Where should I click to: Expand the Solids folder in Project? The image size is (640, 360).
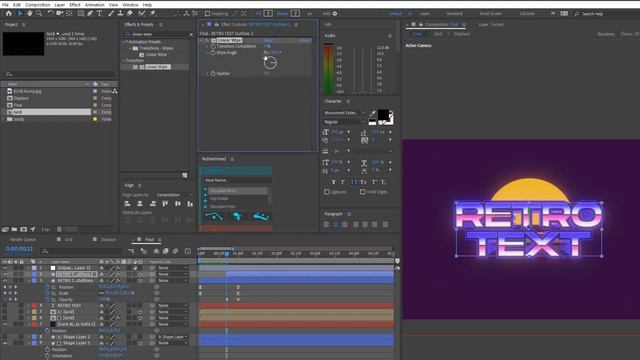[4, 119]
